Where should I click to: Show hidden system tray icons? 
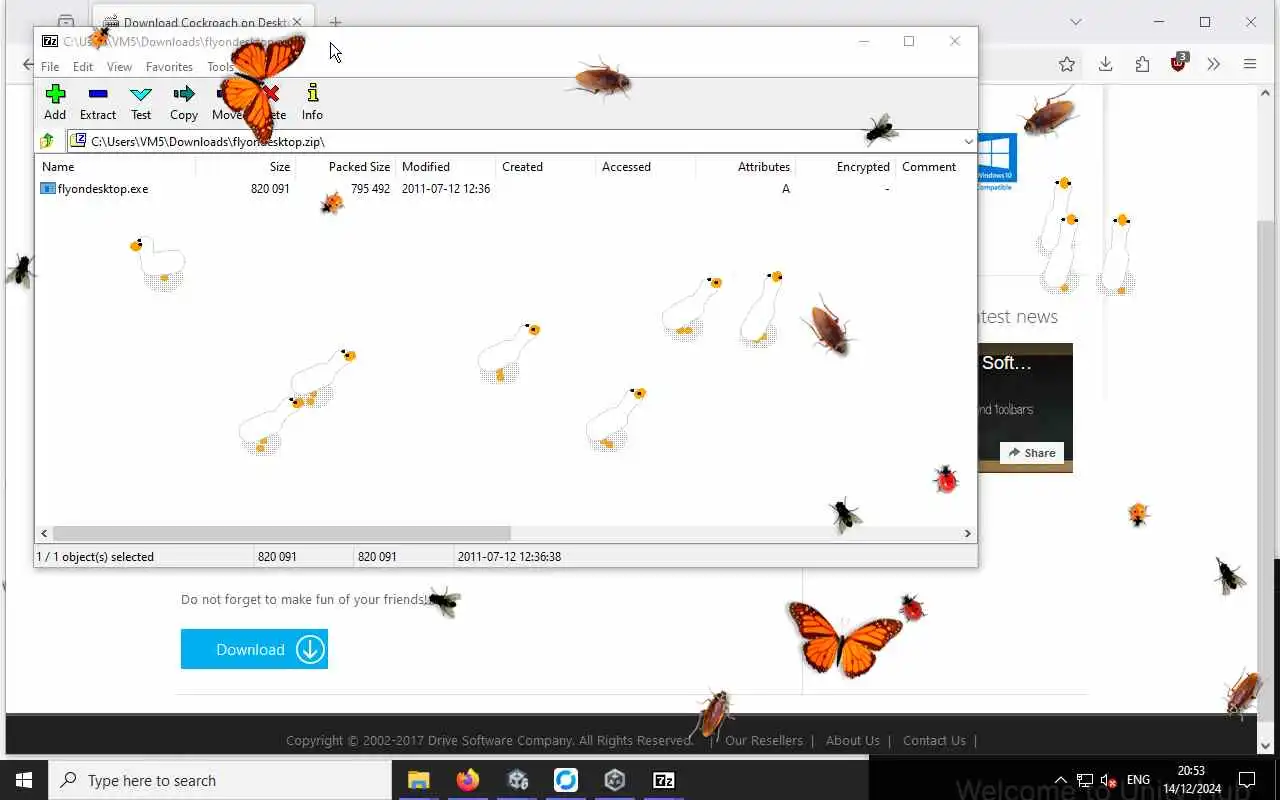(1061, 780)
